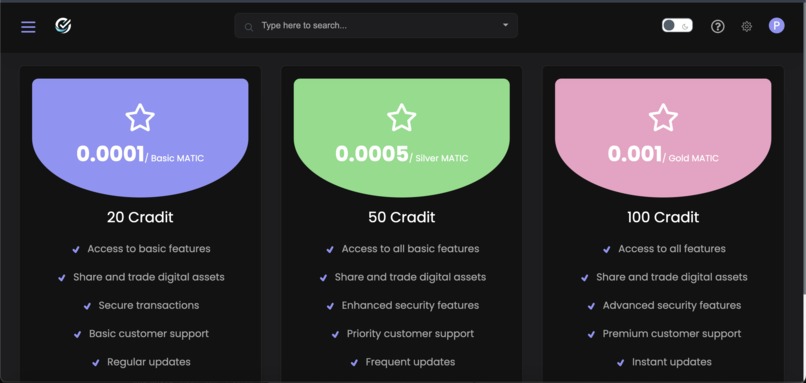
Task: Click Share and trade digital assets in Basic card
Action: coord(149,277)
